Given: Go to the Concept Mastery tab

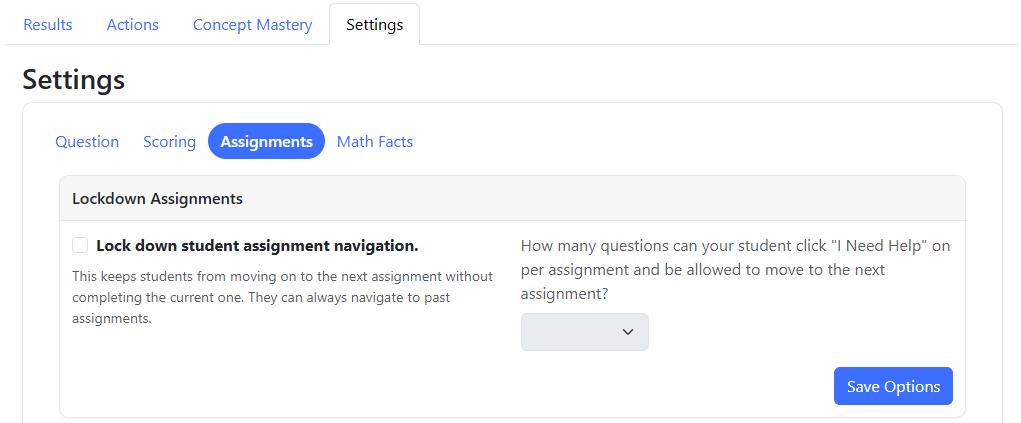Looking at the screenshot, I should pyautogui.click(x=253, y=25).
